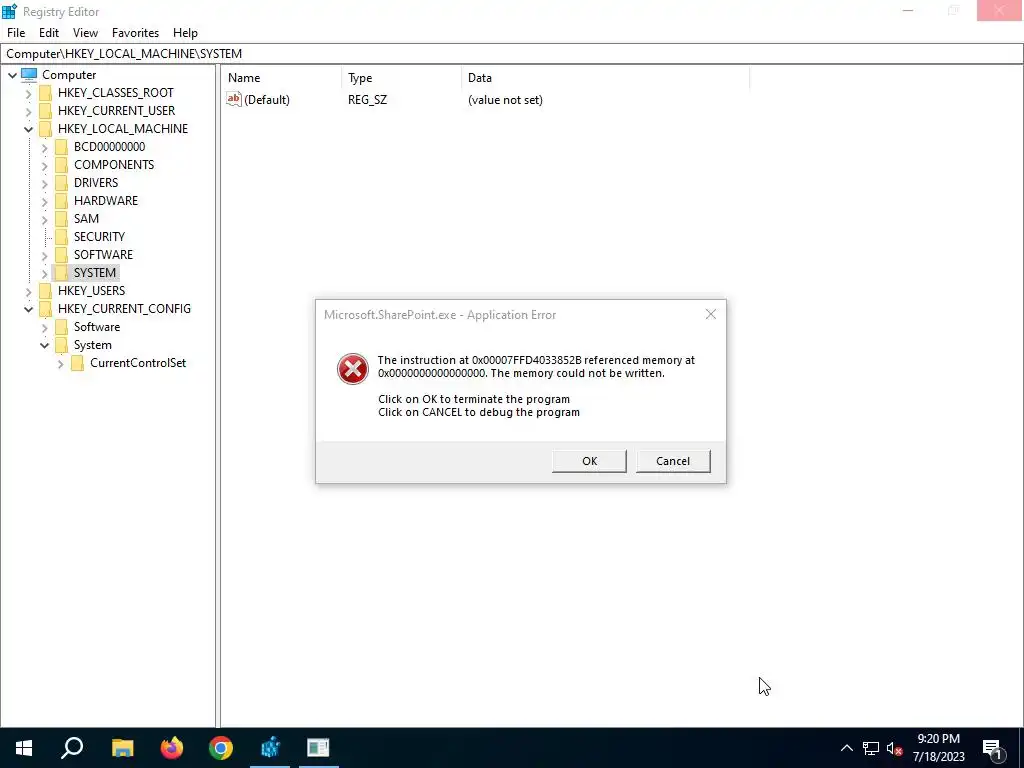Click the muted volume tray icon
The image size is (1024, 768).
click(x=895, y=748)
